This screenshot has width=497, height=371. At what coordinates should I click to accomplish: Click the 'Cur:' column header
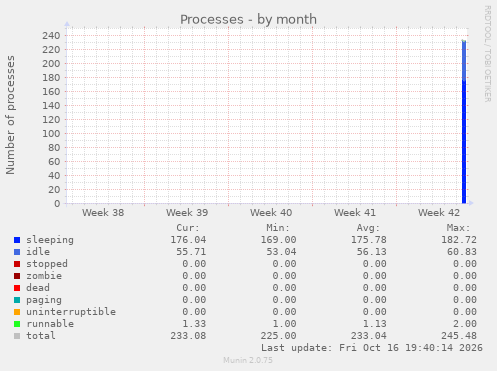(x=188, y=228)
